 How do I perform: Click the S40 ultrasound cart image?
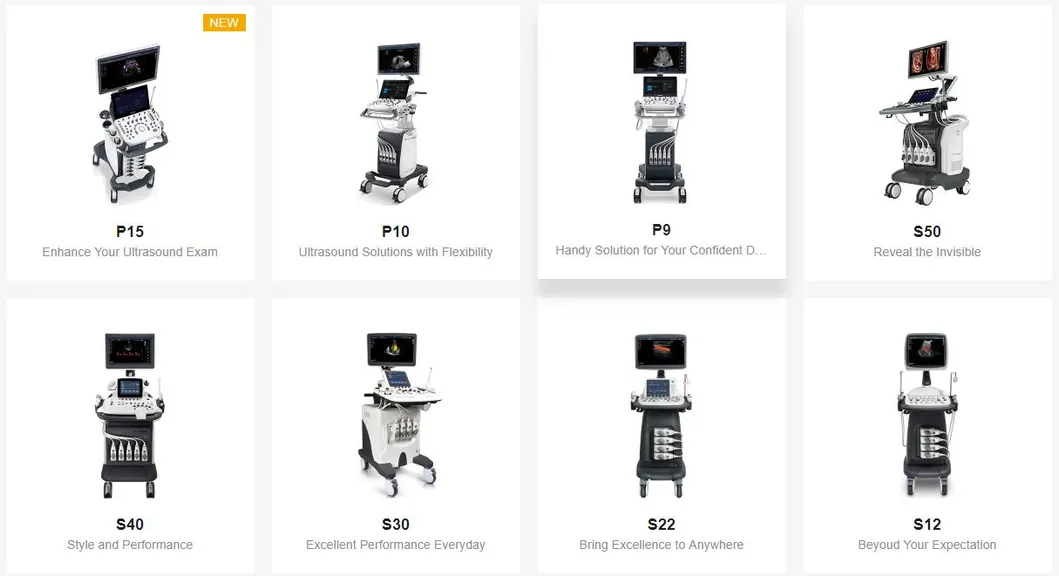click(130, 415)
